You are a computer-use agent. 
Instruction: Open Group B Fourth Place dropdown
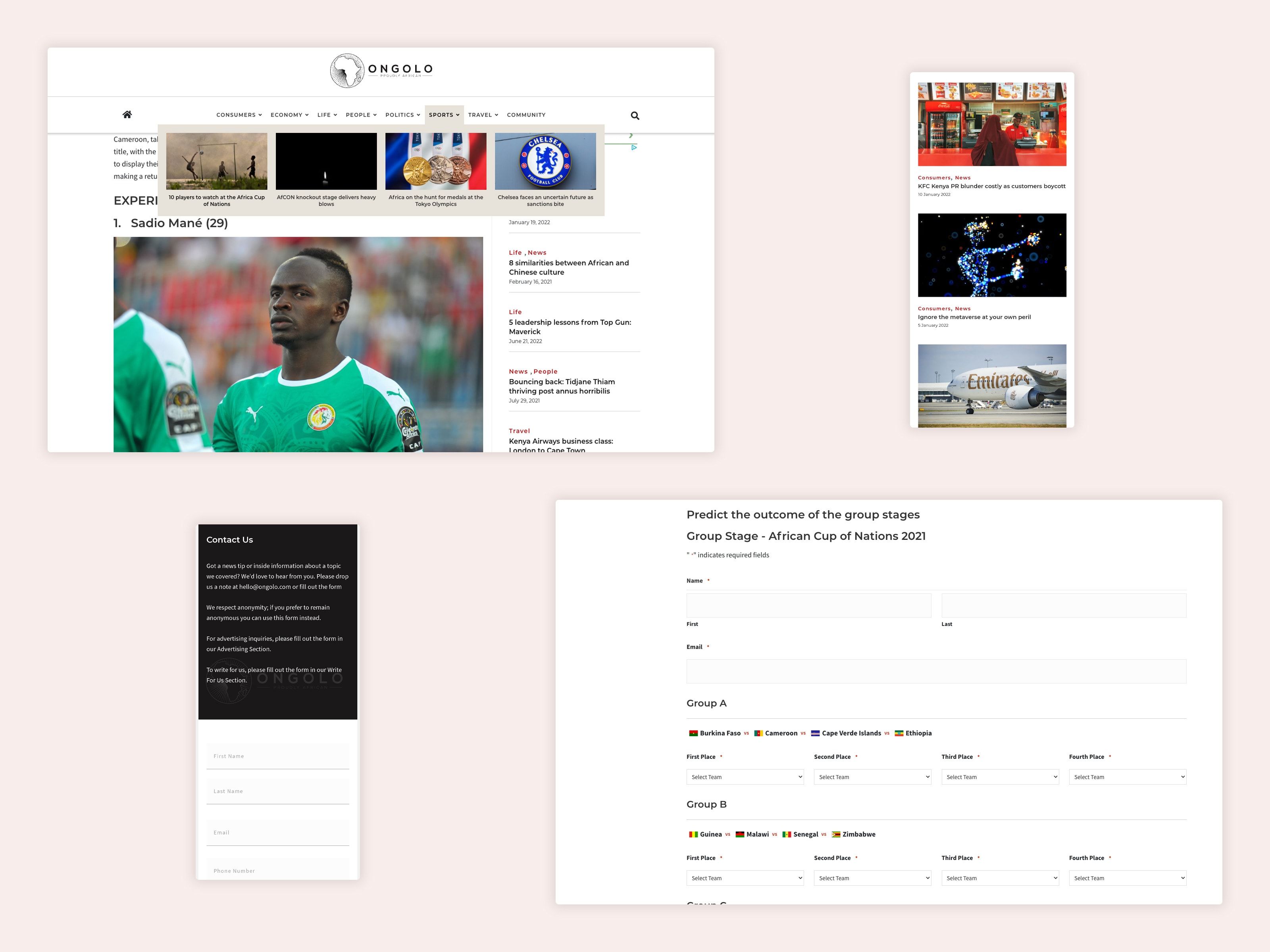(x=1127, y=878)
